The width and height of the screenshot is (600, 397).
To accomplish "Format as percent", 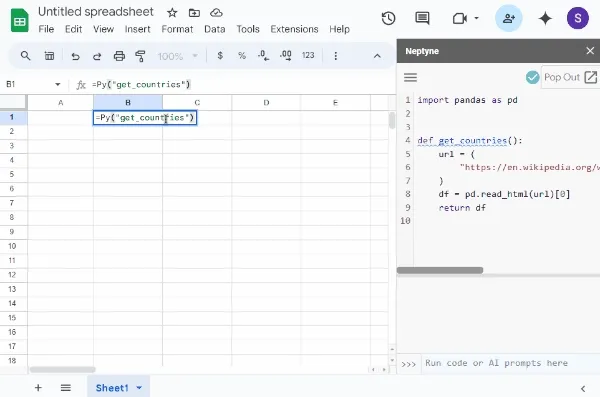I will [242, 56].
